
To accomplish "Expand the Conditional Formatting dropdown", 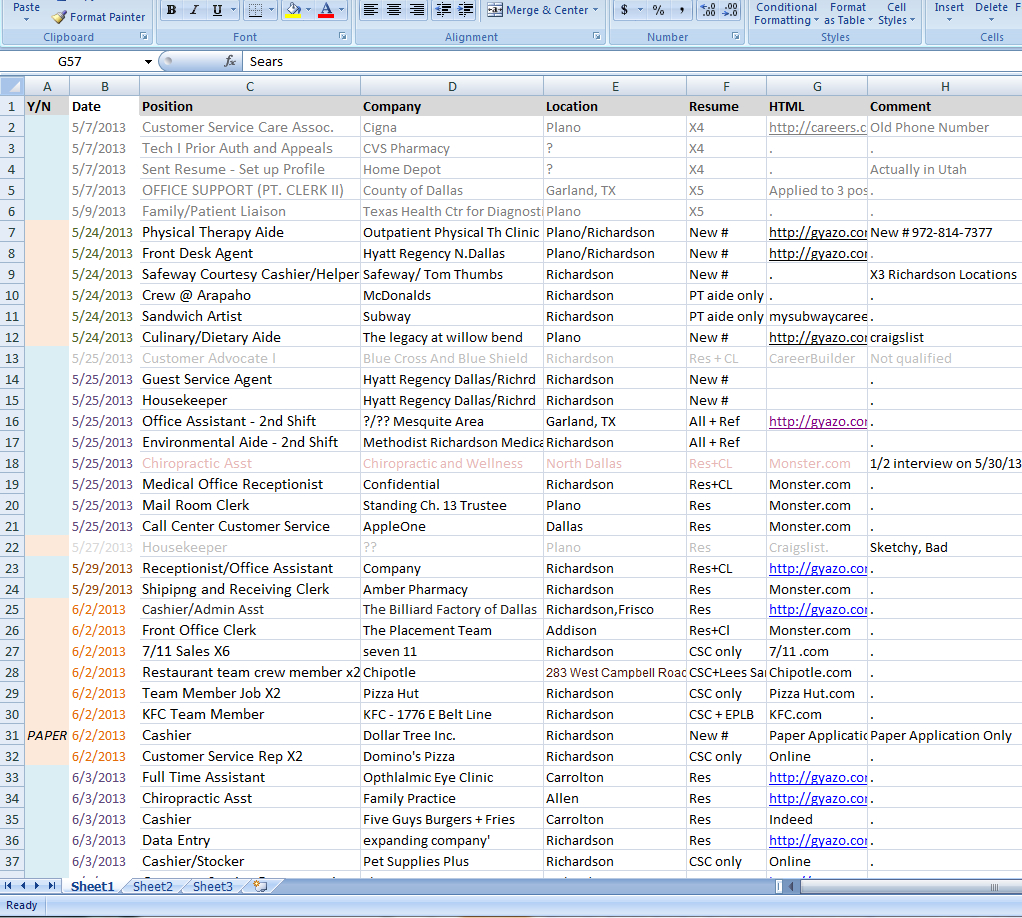I will (786, 14).
